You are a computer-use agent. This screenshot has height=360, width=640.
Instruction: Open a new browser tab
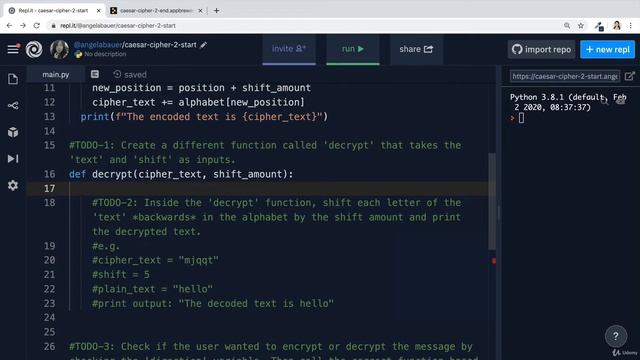[216, 11]
